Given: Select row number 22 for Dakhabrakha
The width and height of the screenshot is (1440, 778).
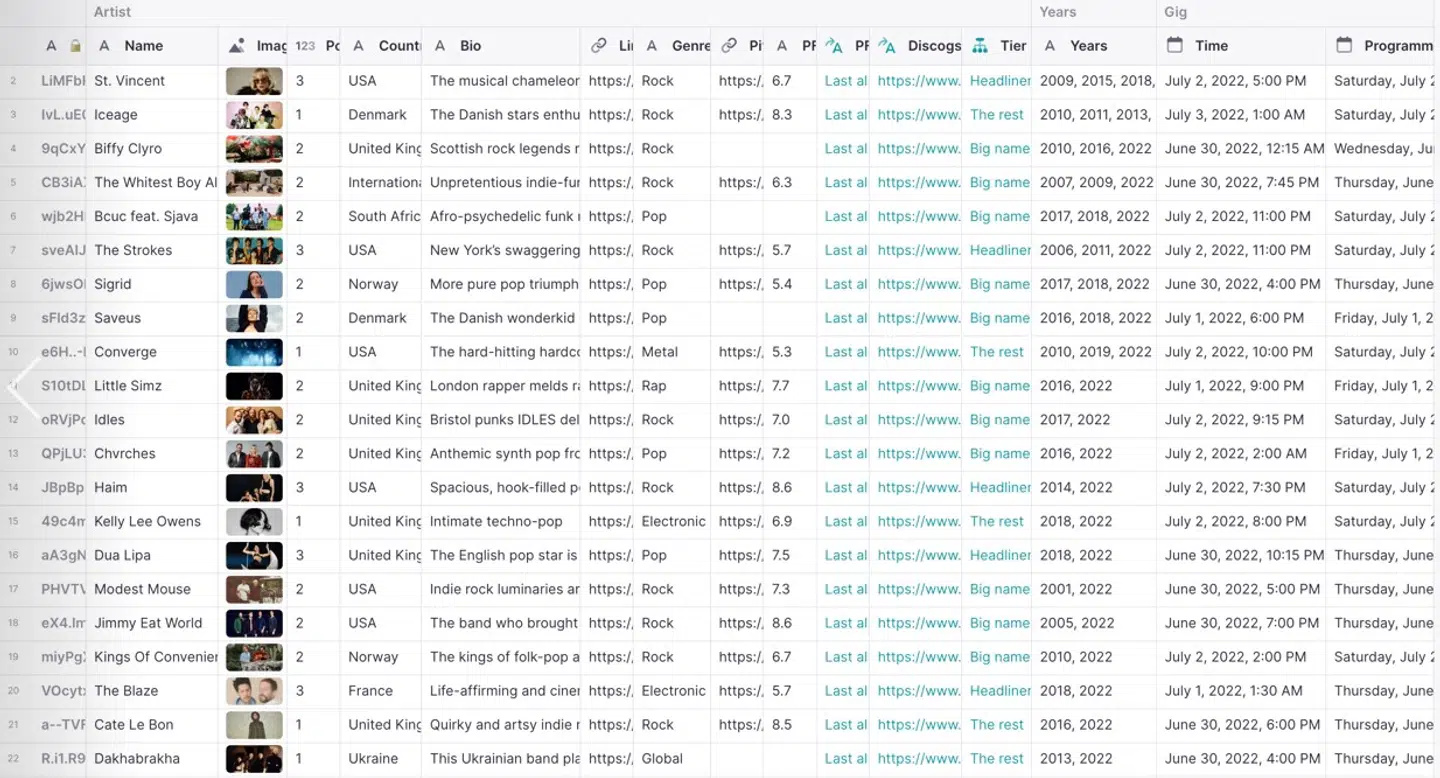Looking at the screenshot, I should pyautogui.click(x=14, y=759).
